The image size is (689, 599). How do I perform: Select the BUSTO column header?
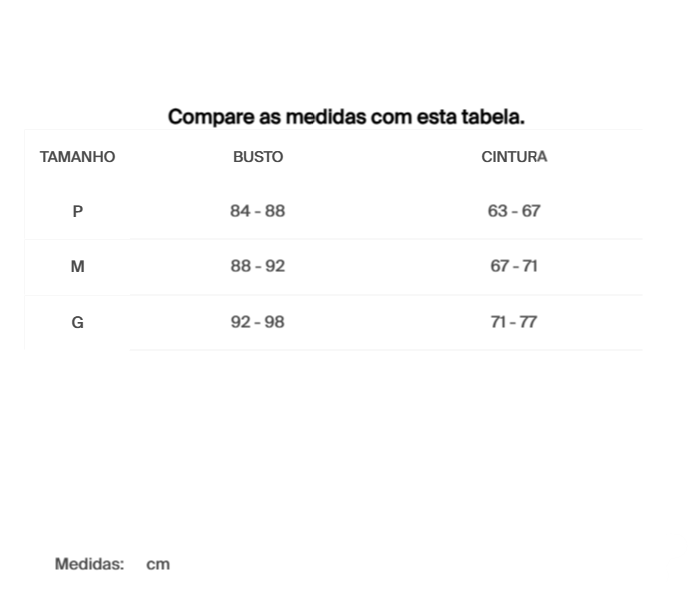(258, 157)
